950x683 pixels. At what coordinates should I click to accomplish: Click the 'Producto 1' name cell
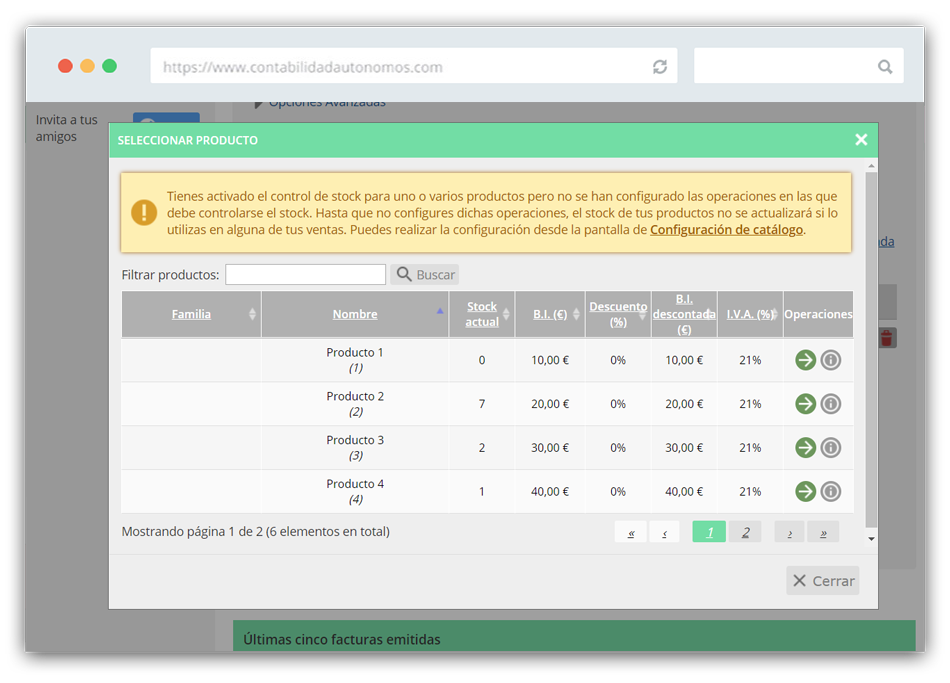point(355,360)
